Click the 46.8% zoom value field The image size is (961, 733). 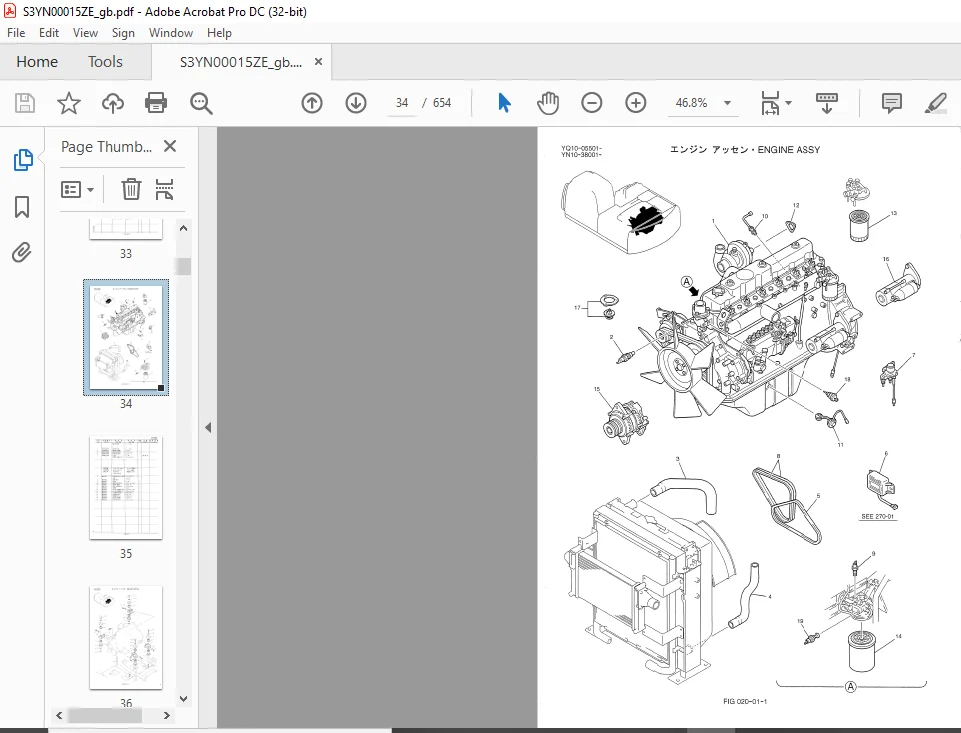pos(691,103)
